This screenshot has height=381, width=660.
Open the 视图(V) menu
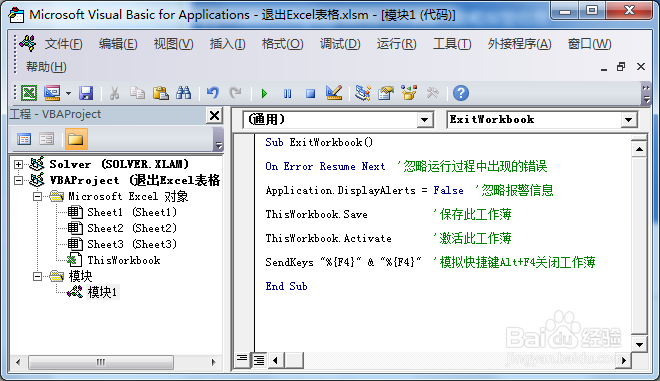point(173,44)
